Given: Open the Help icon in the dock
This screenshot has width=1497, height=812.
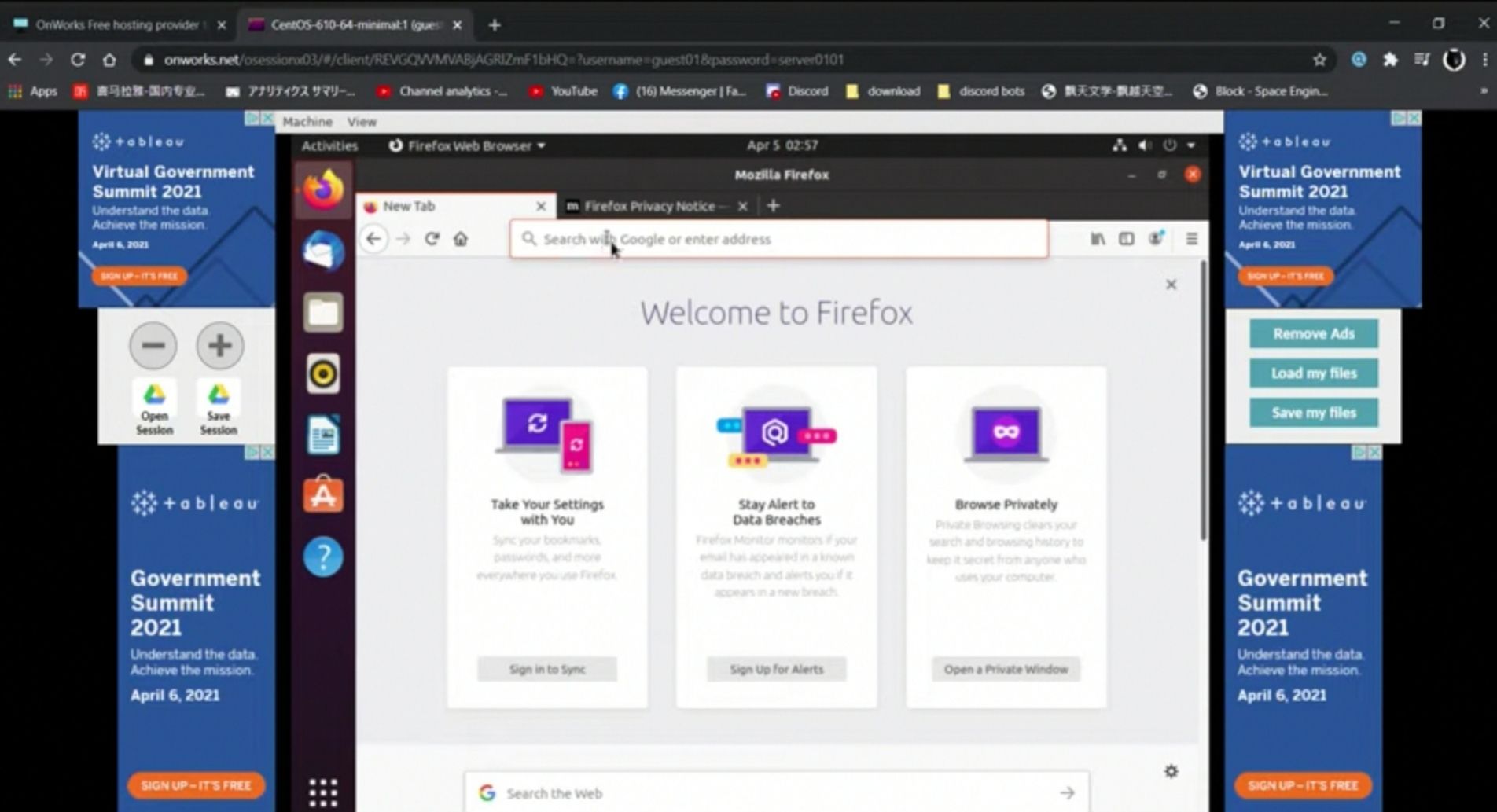Looking at the screenshot, I should 323,557.
